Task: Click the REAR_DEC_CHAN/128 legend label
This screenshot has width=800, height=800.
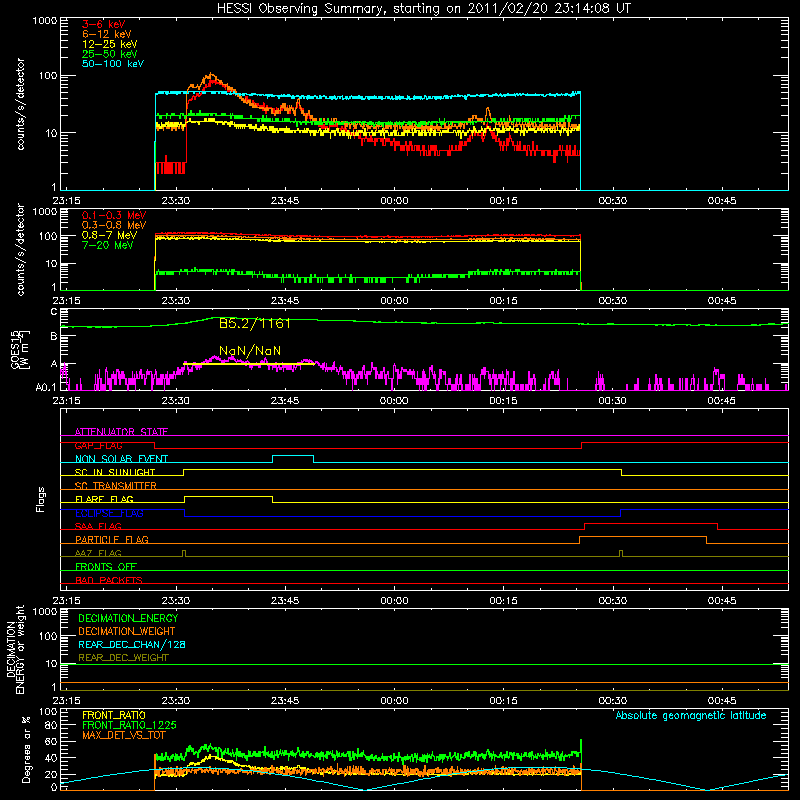Action: pos(132,644)
